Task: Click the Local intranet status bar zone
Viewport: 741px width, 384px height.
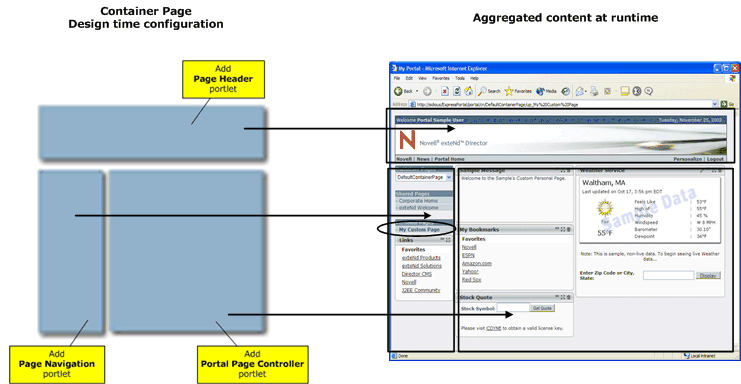Action: [x=699, y=356]
